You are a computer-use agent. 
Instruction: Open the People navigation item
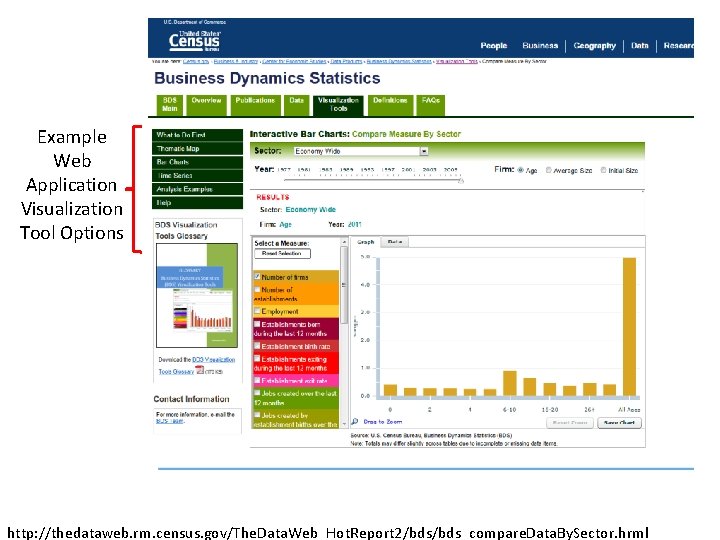494,45
